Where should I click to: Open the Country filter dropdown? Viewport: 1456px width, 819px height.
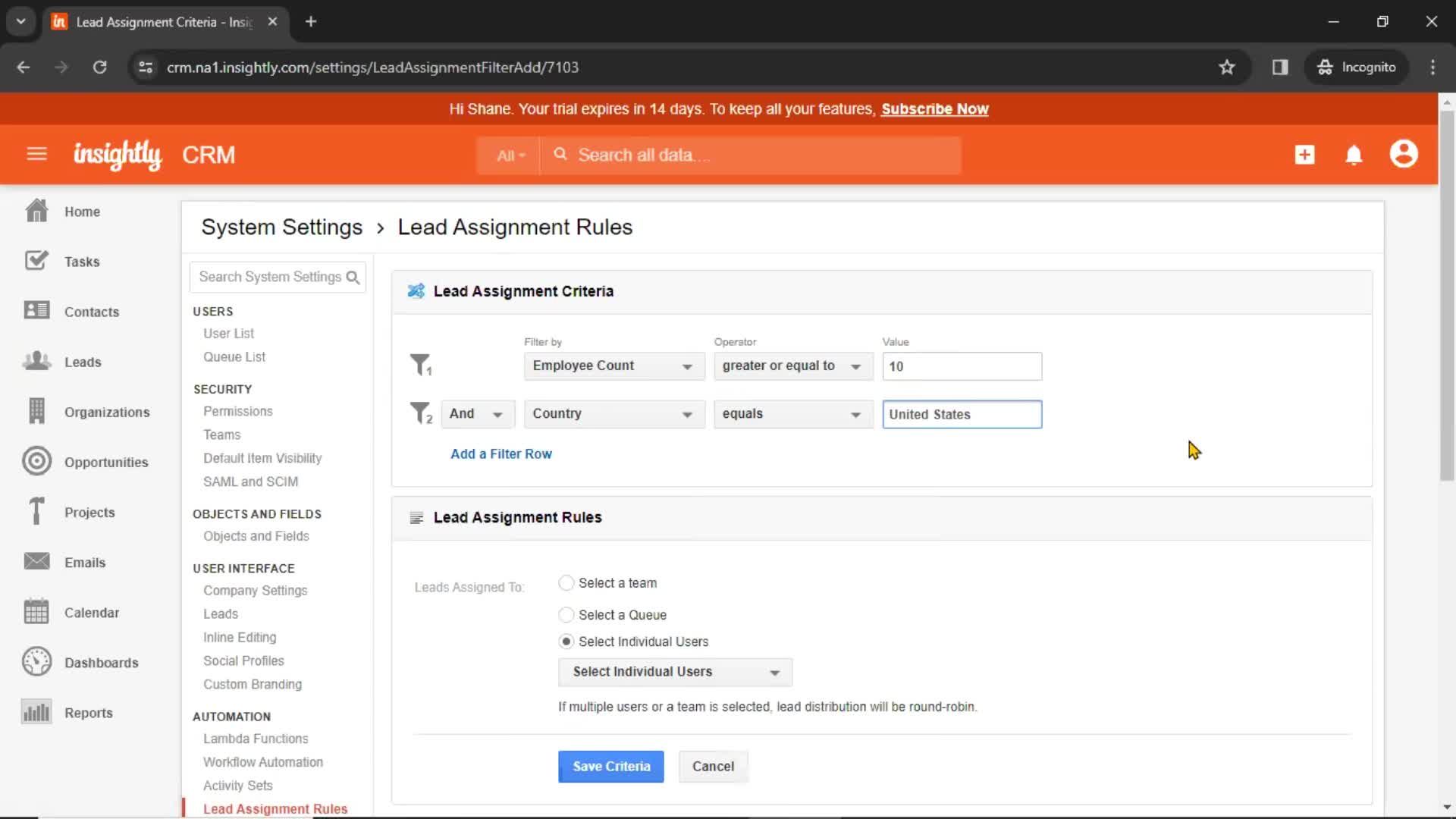coord(613,414)
